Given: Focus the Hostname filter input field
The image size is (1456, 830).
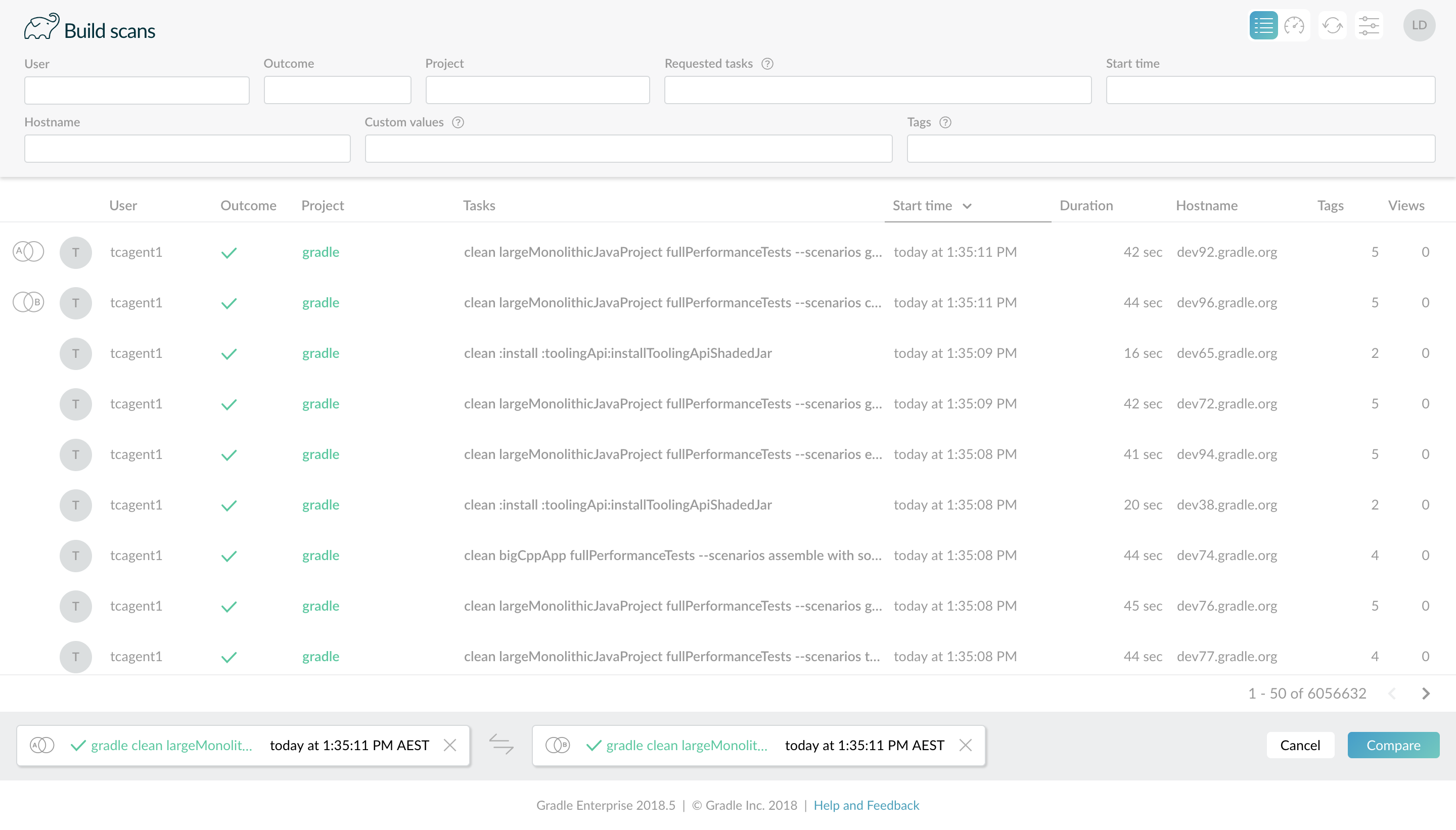Looking at the screenshot, I should coord(187,149).
